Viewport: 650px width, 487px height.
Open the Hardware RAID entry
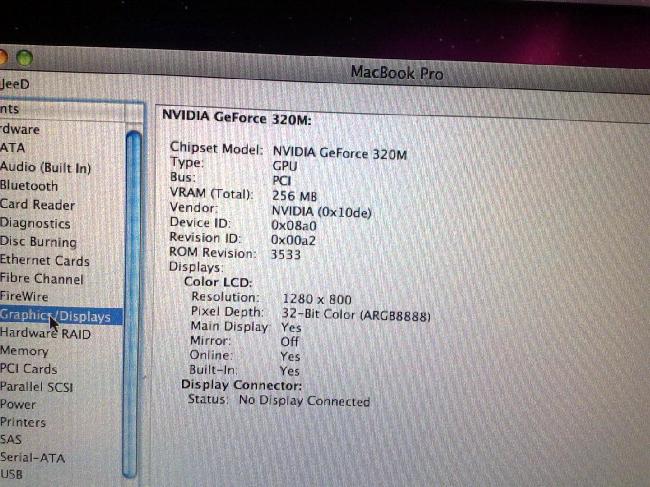[x=45, y=333]
